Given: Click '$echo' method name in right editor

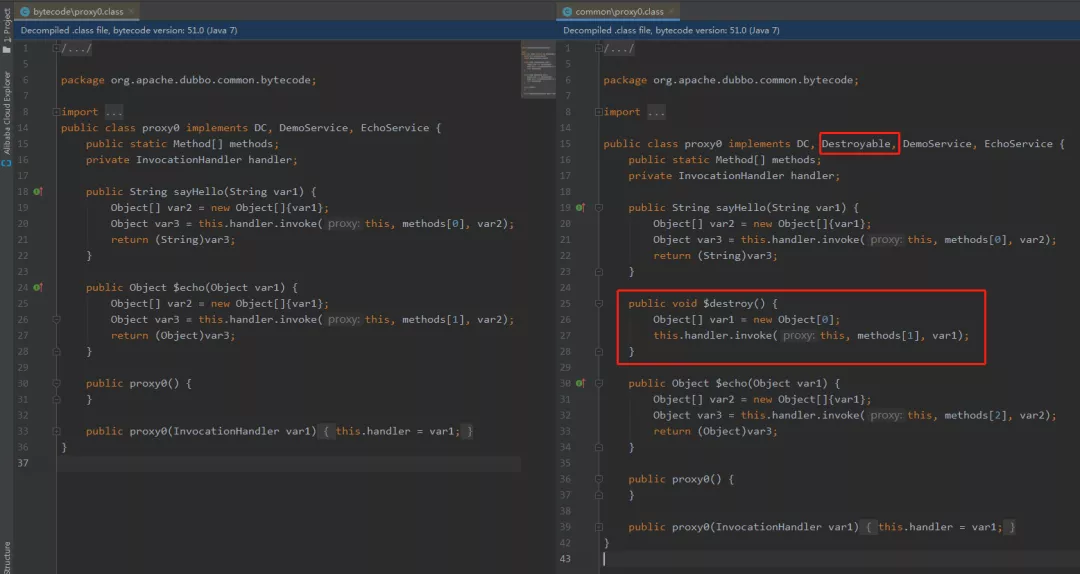Looking at the screenshot, I should [731, 383].
